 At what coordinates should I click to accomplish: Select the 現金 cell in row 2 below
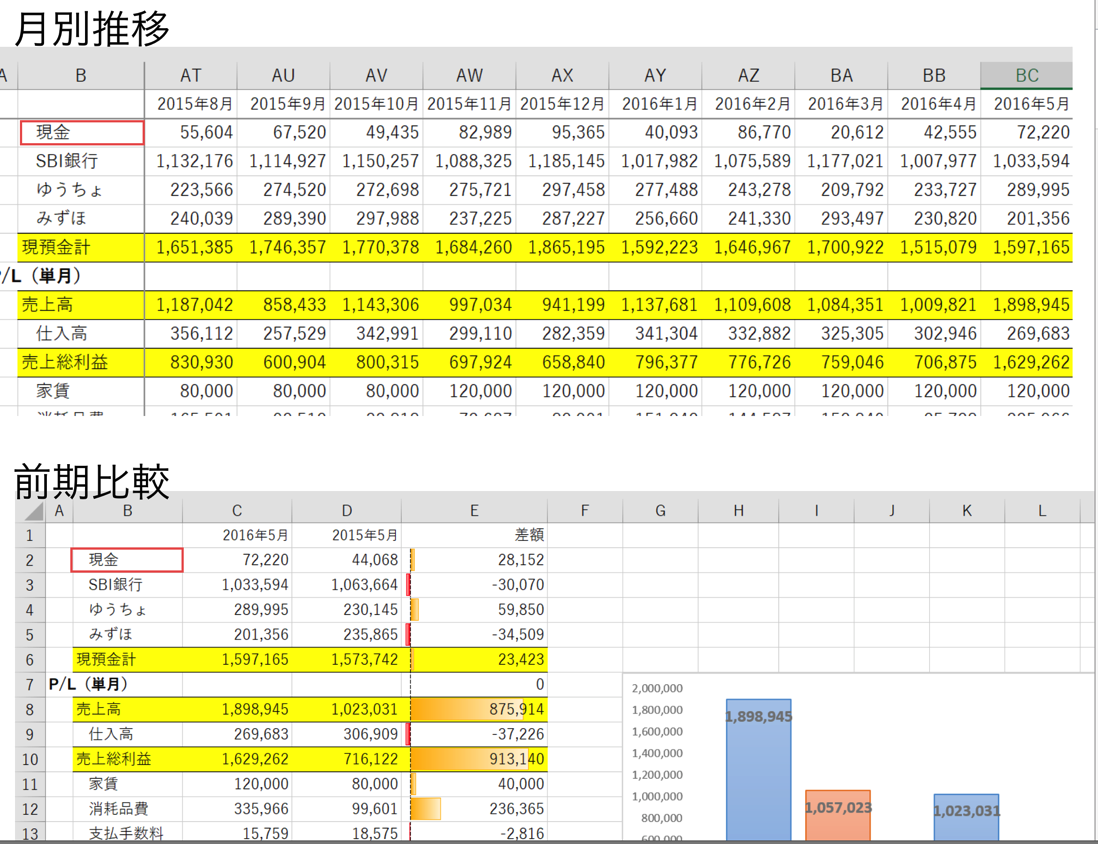pos(127,560)
